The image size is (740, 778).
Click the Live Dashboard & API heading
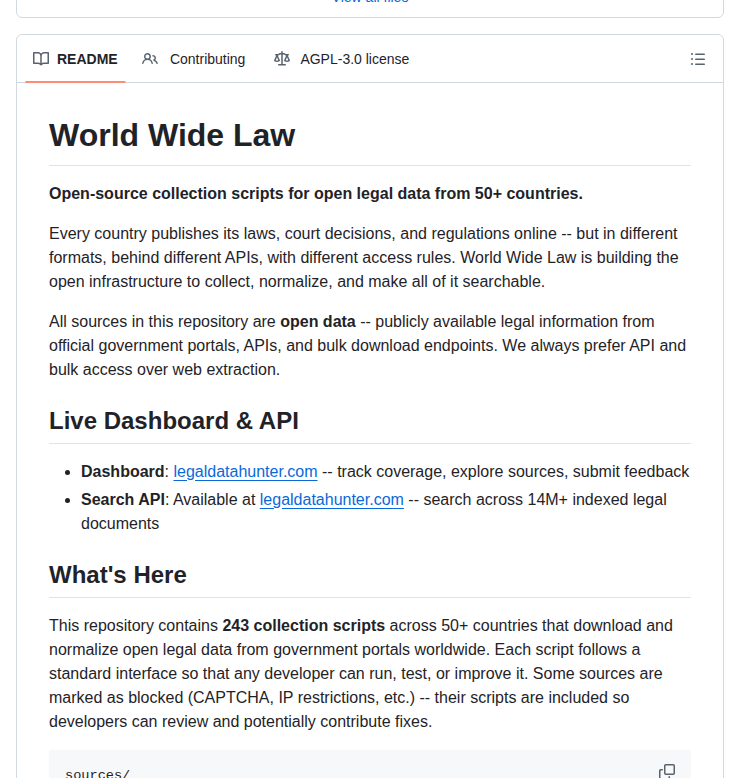point(174,421)
